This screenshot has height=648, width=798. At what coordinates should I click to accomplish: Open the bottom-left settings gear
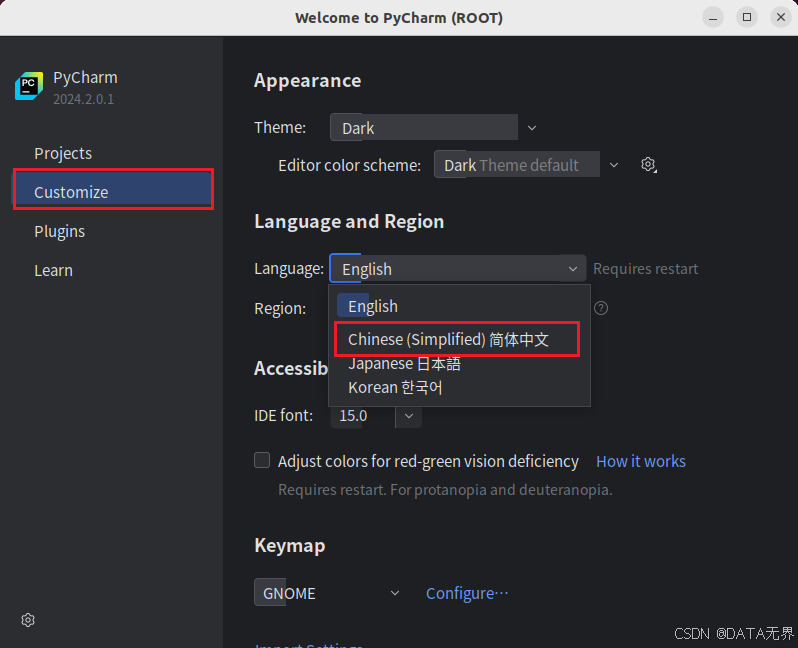point(28,619)
